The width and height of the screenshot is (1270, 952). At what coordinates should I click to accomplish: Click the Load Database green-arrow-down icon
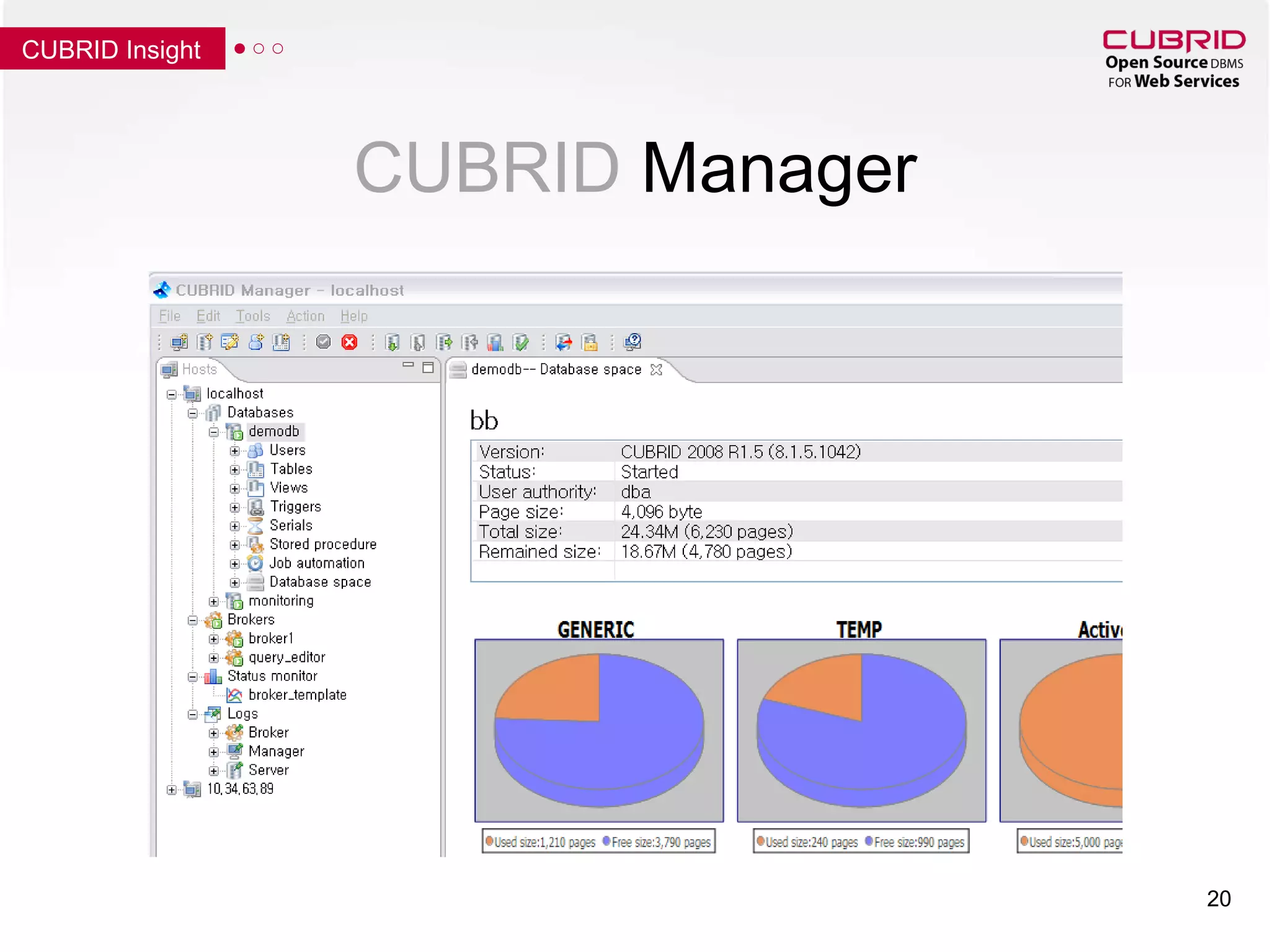point(392,342)
